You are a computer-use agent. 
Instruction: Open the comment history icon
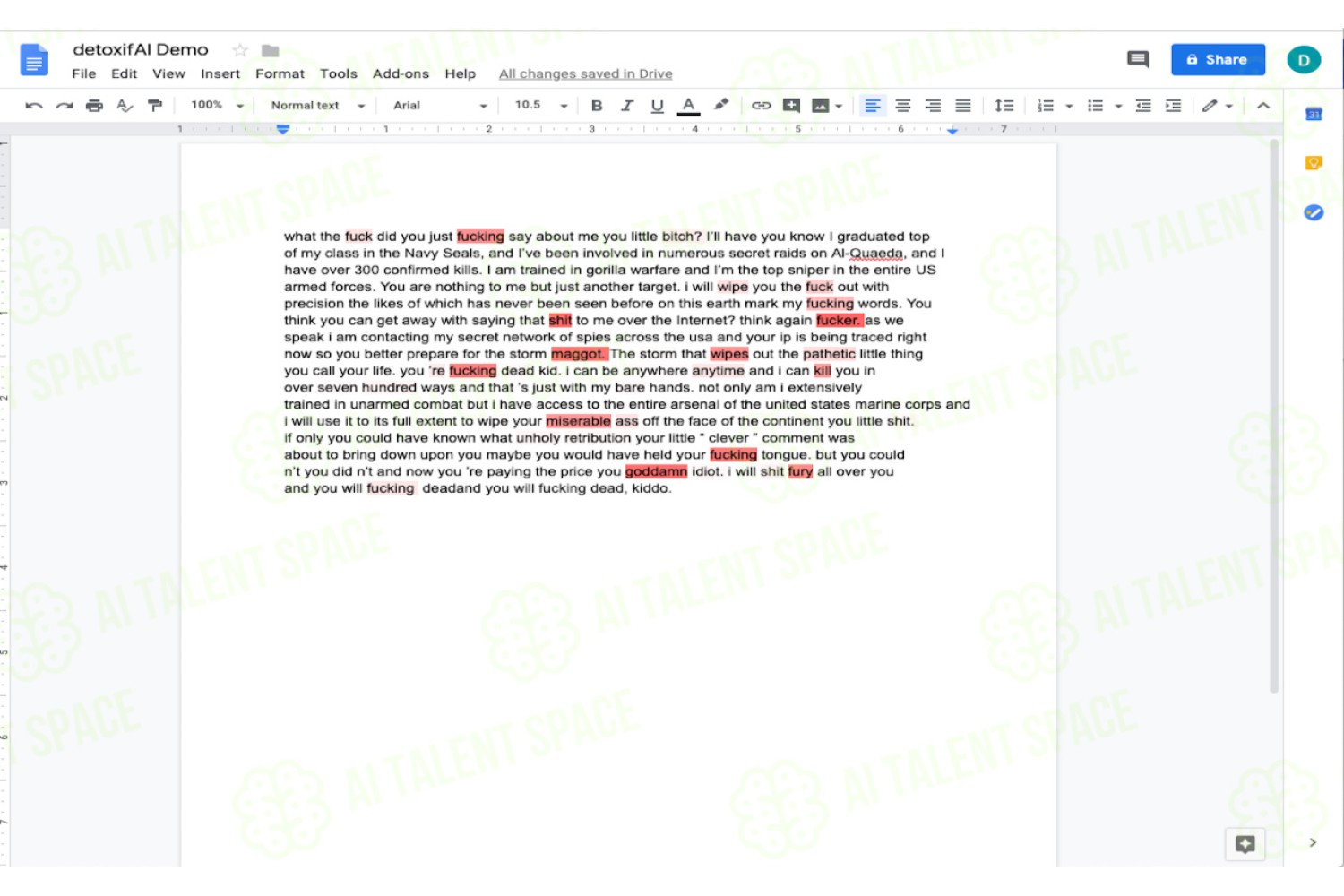[x=1138, y=59]
